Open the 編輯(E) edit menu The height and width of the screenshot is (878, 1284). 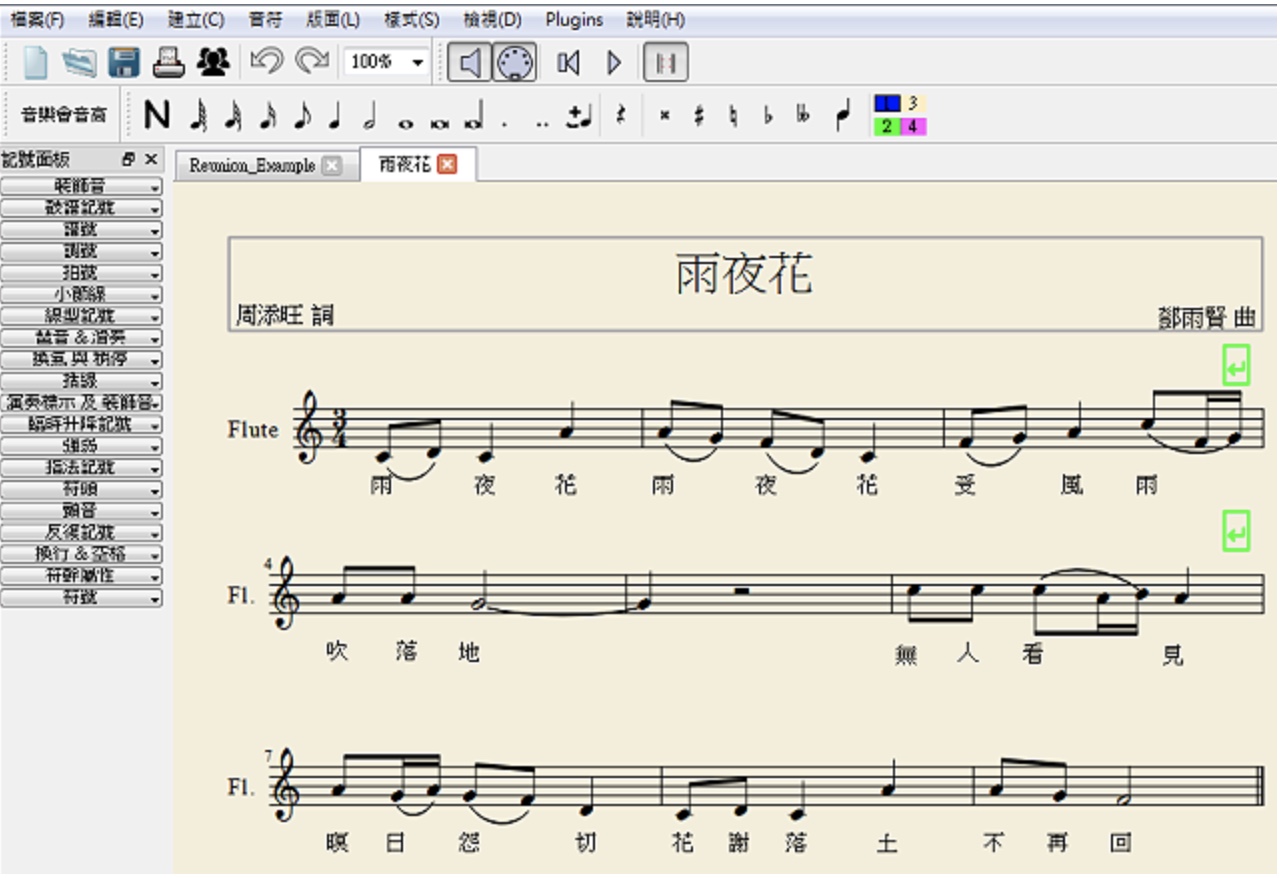116,20
